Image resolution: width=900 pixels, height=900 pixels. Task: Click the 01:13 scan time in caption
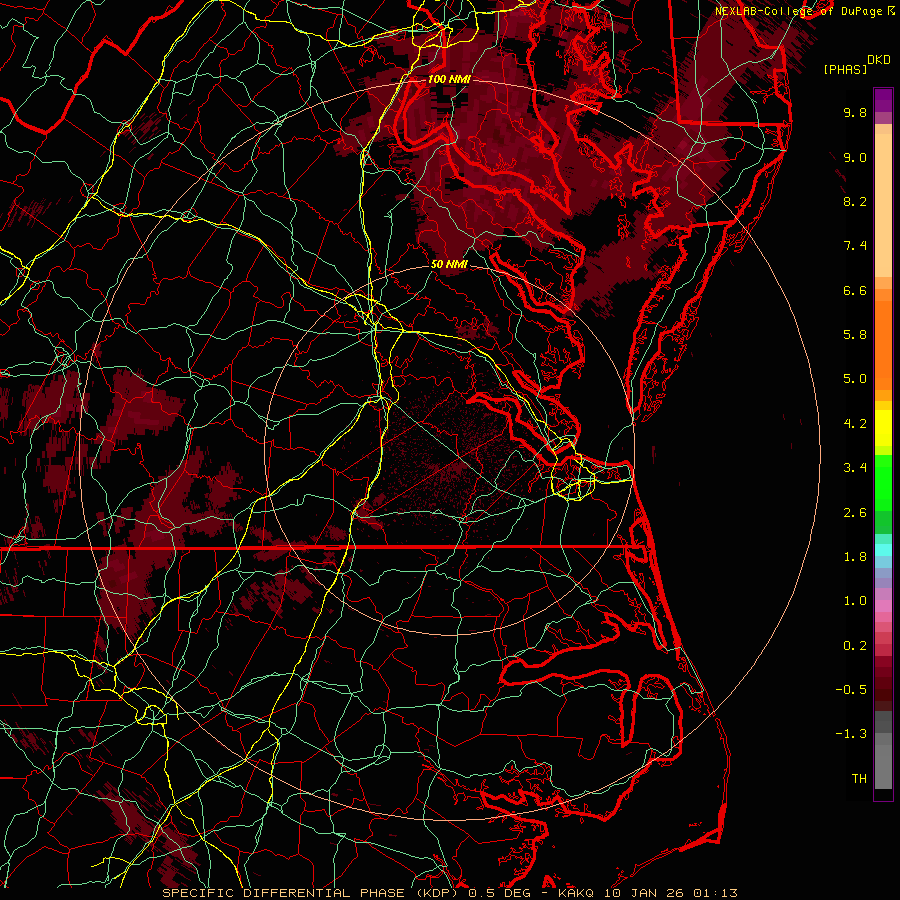715,893
